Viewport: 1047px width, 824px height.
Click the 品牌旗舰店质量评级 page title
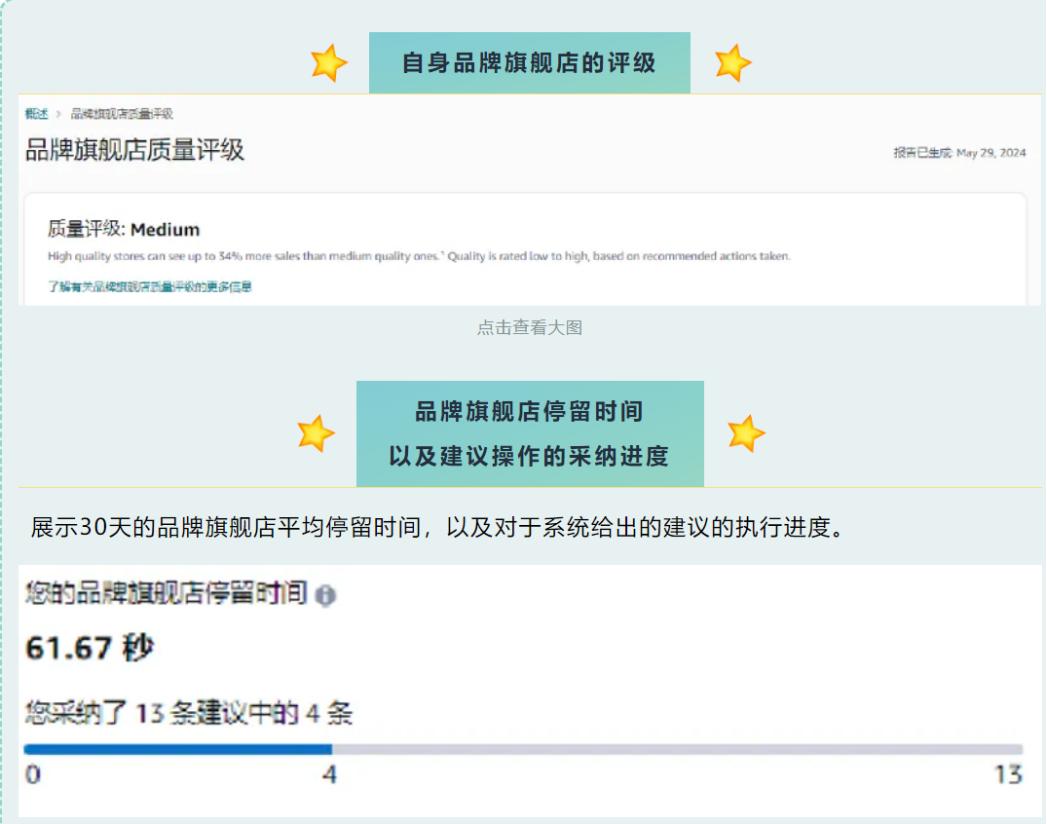(x=135, y=150)
